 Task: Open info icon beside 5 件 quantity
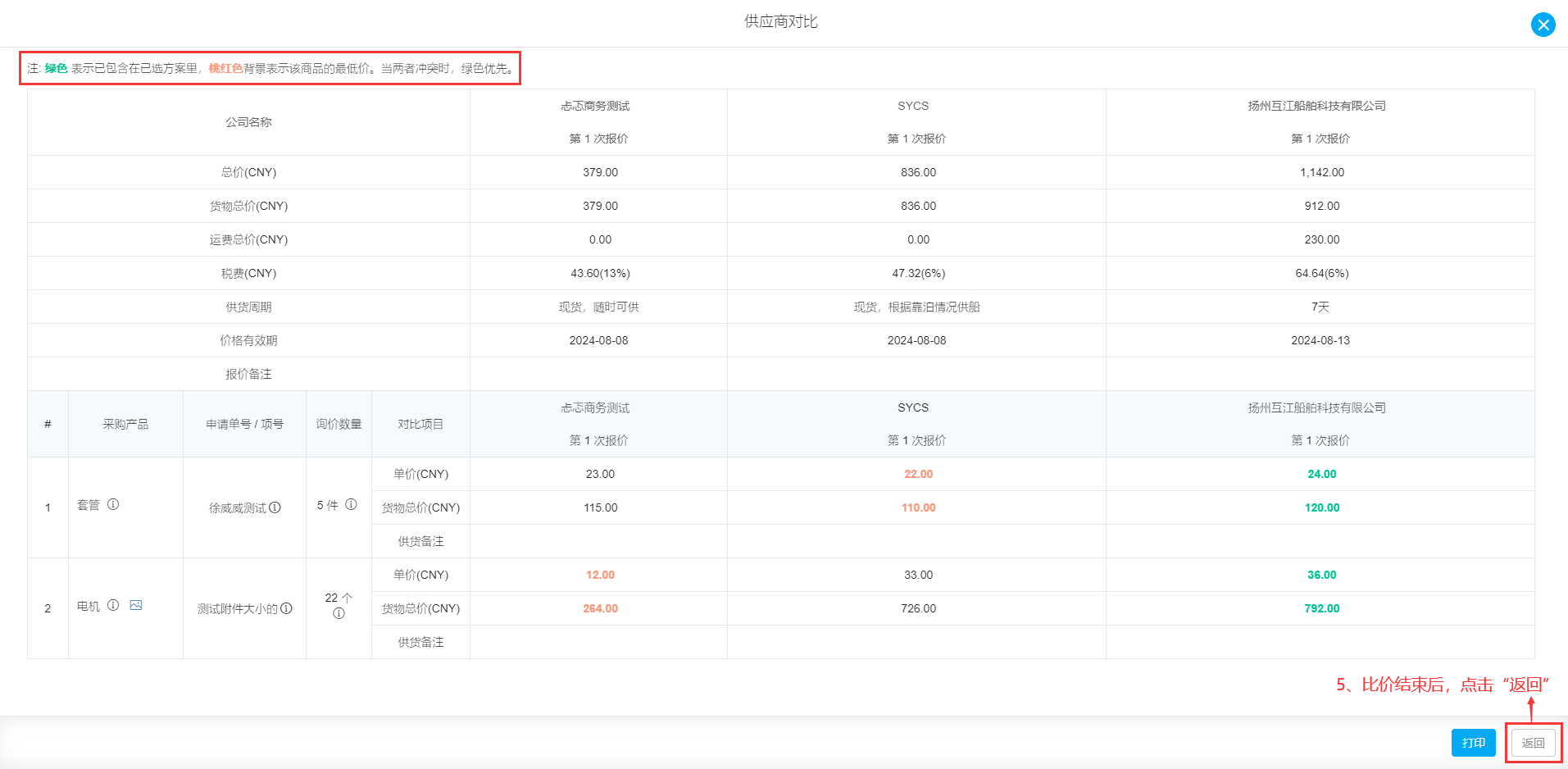pyautogui.click(x=351, y=504)
